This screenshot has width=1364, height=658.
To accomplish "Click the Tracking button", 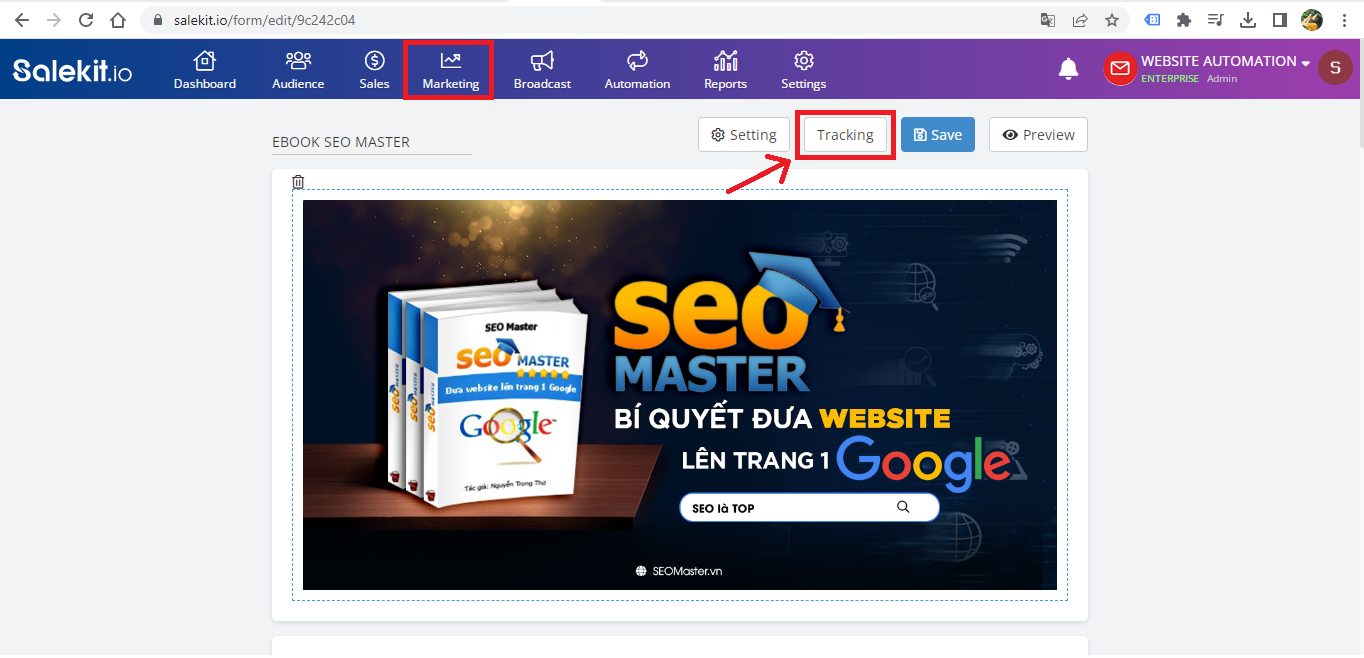I will coord(845,135).
